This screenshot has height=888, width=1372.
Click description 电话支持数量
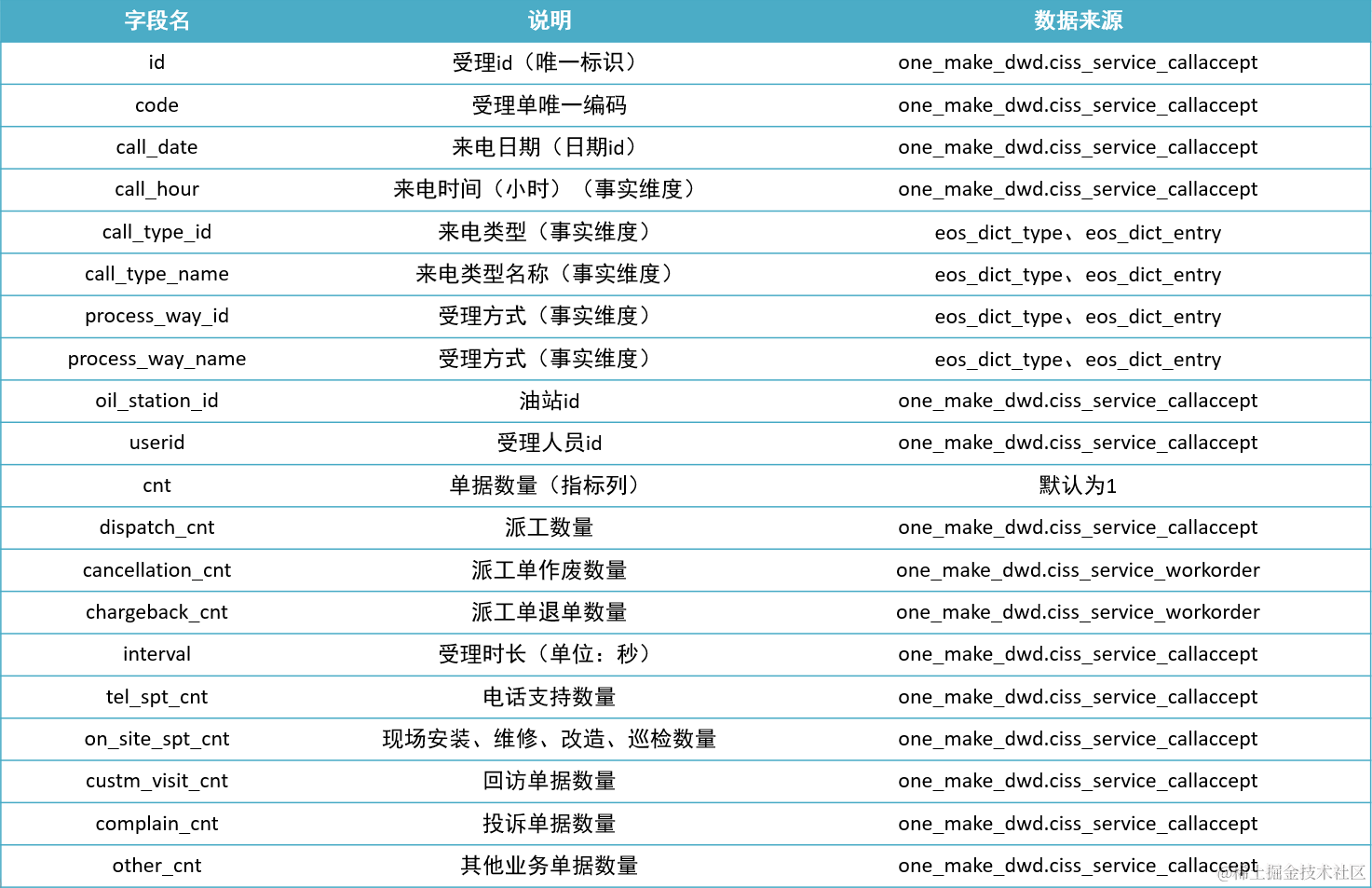click(549, 697)
